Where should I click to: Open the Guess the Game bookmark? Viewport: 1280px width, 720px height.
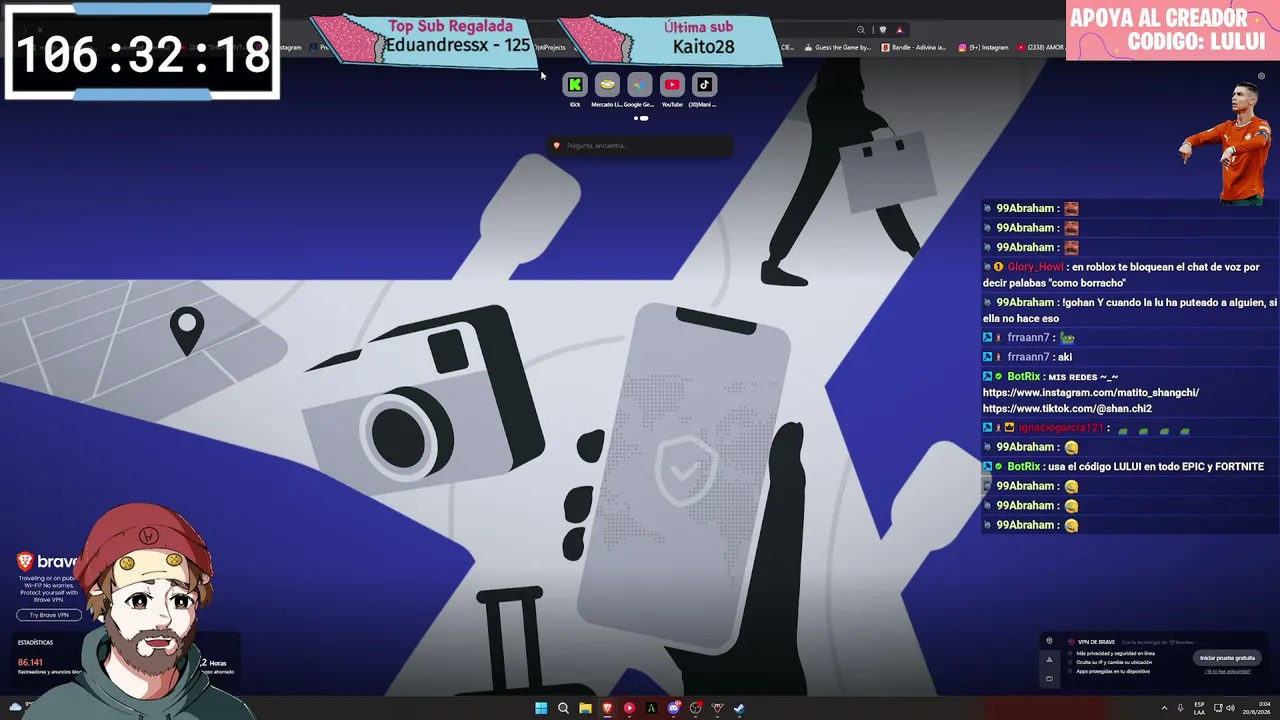click(838, 47)
